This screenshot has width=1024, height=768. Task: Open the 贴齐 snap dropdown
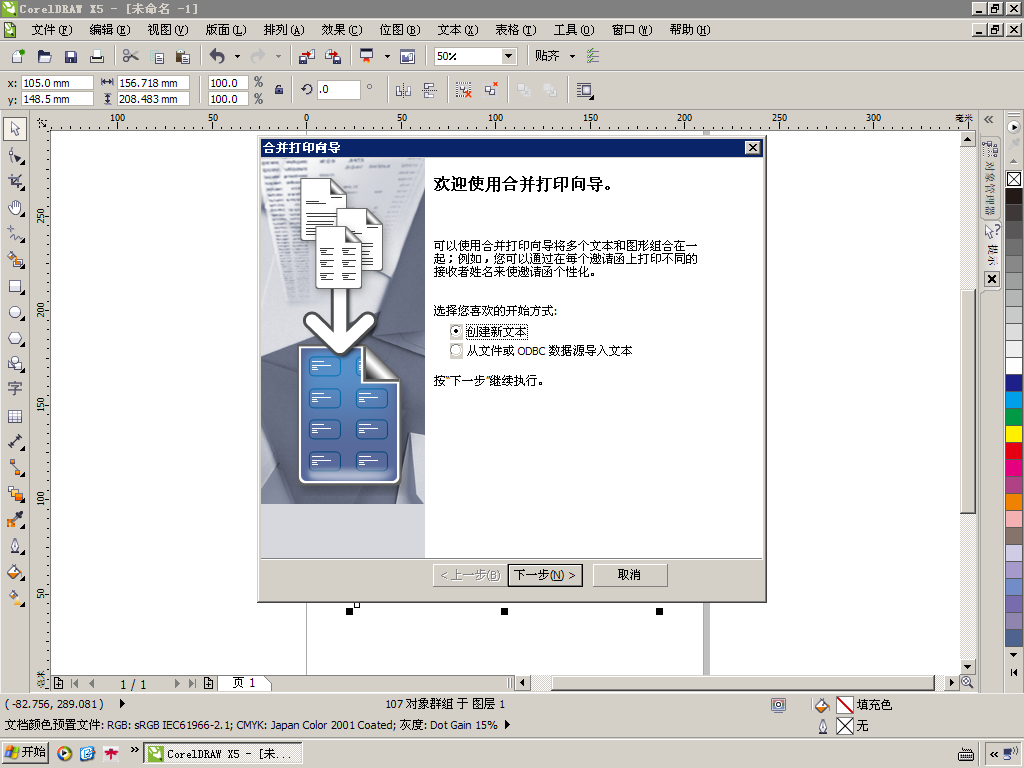[573, 56]
